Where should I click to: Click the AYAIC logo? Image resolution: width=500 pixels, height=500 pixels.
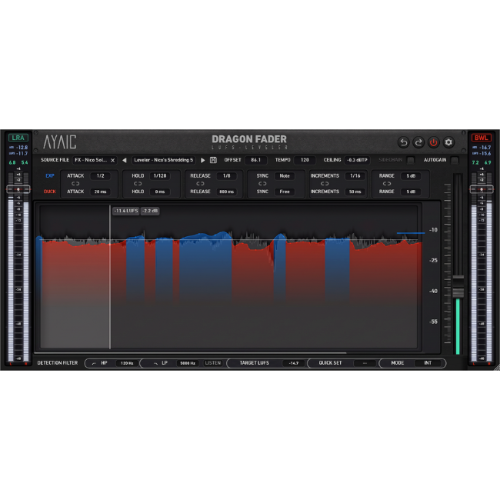pos(60,142)
